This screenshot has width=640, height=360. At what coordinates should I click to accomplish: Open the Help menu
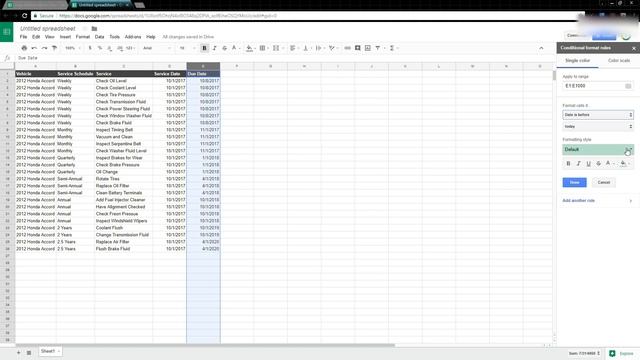point(151,37)
